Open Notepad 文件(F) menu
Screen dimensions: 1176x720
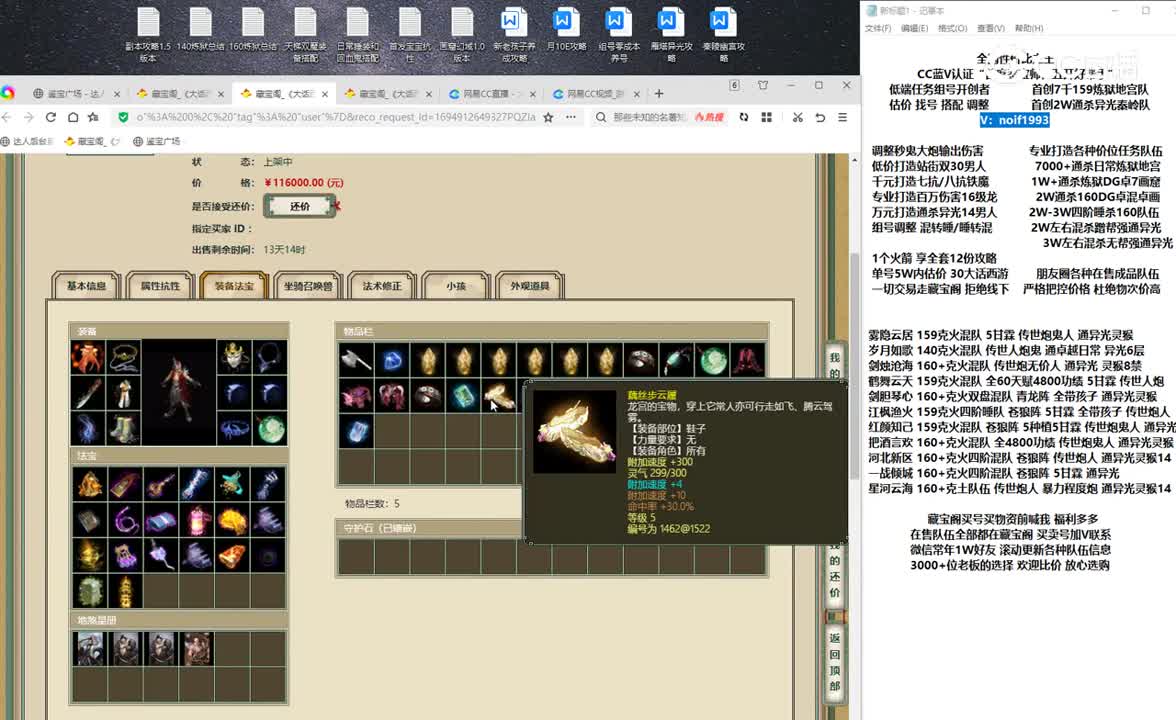[878, 28]
